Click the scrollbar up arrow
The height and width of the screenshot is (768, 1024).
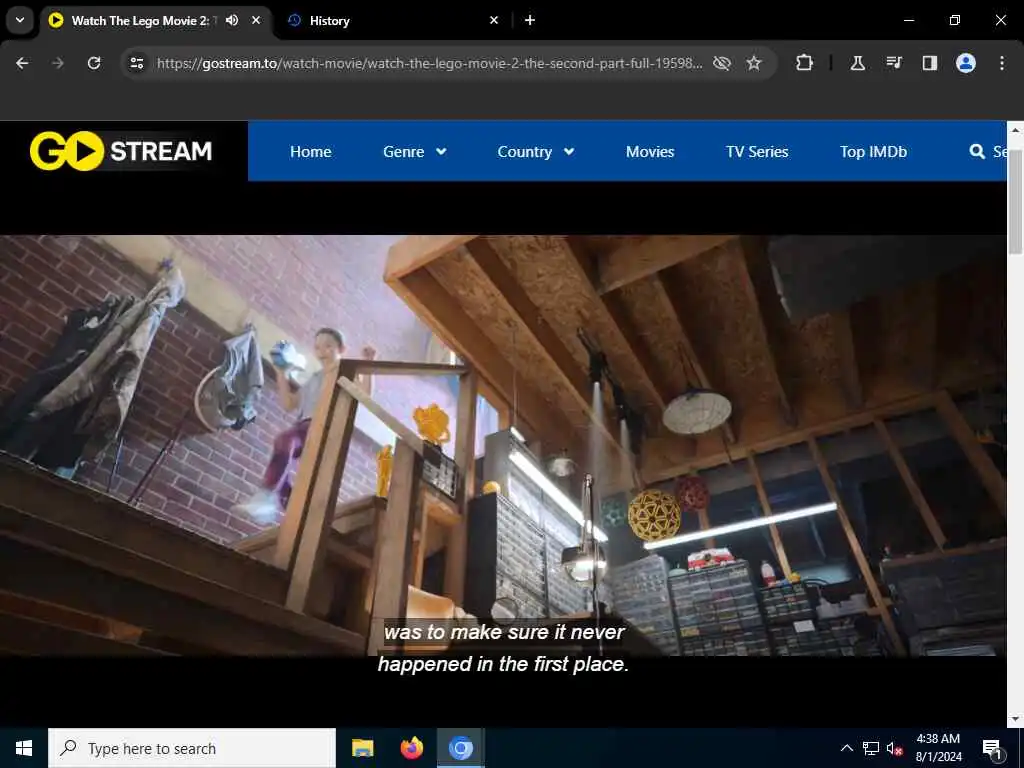point(1015,129)
